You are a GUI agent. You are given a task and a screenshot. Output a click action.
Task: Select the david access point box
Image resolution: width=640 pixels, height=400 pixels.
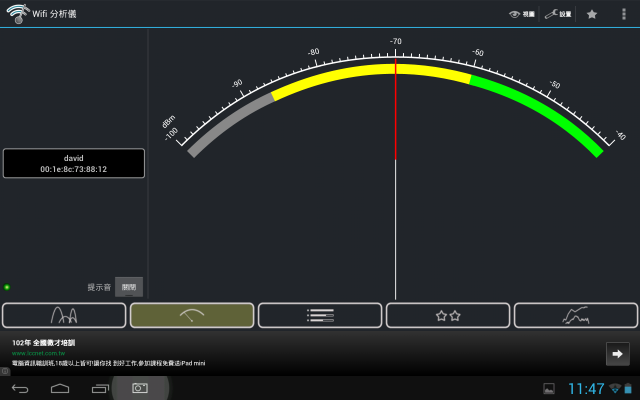point(73,163)
